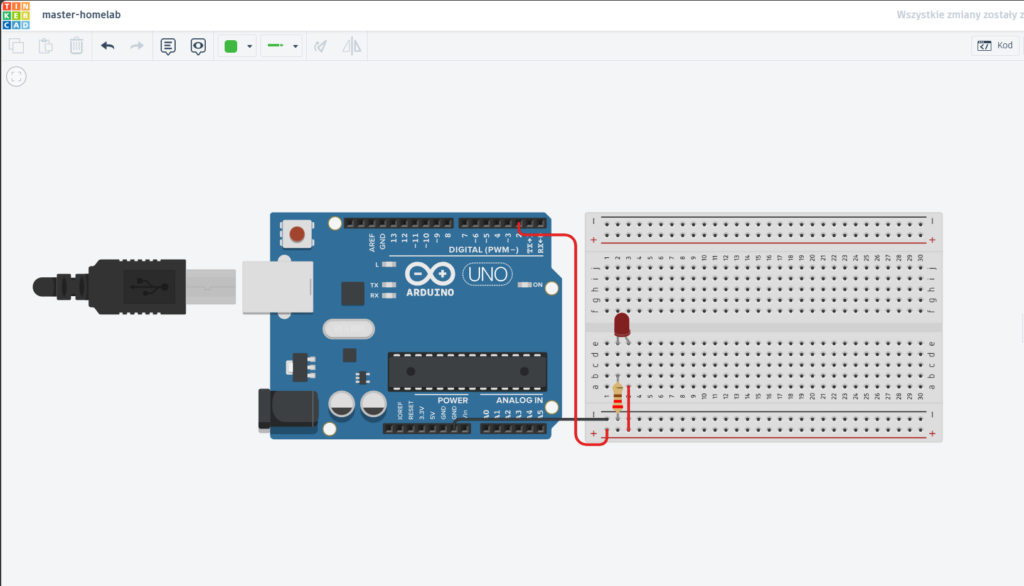Click the Redo arrow icon
Image resolution: width=1024 pixels, height=586 pixels.
138,45
